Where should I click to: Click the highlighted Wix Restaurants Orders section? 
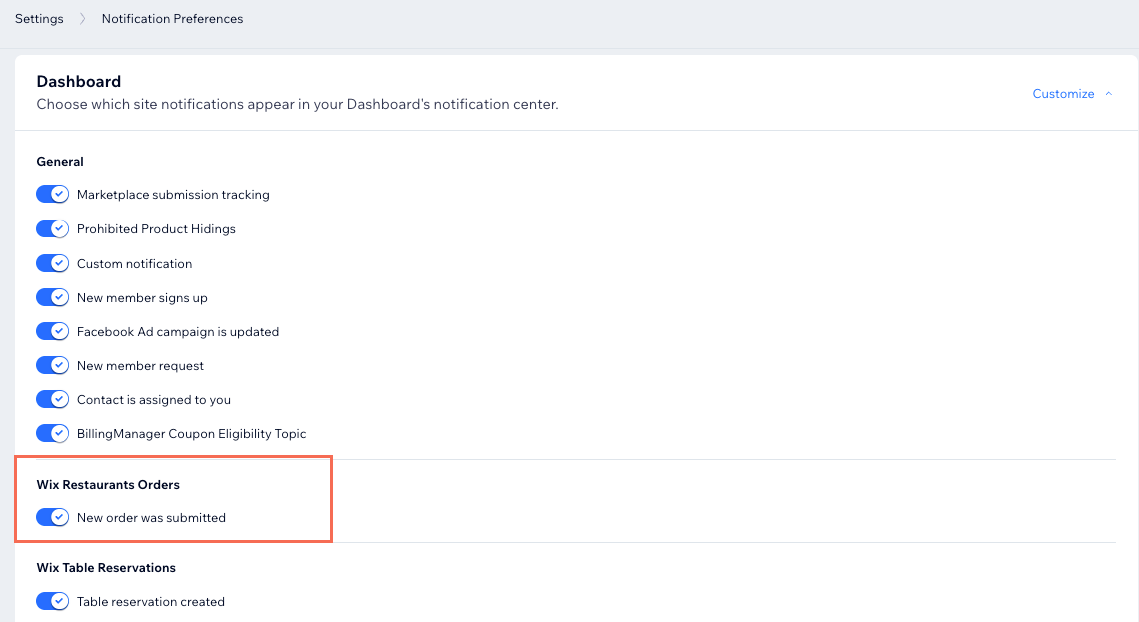(108, 484)
